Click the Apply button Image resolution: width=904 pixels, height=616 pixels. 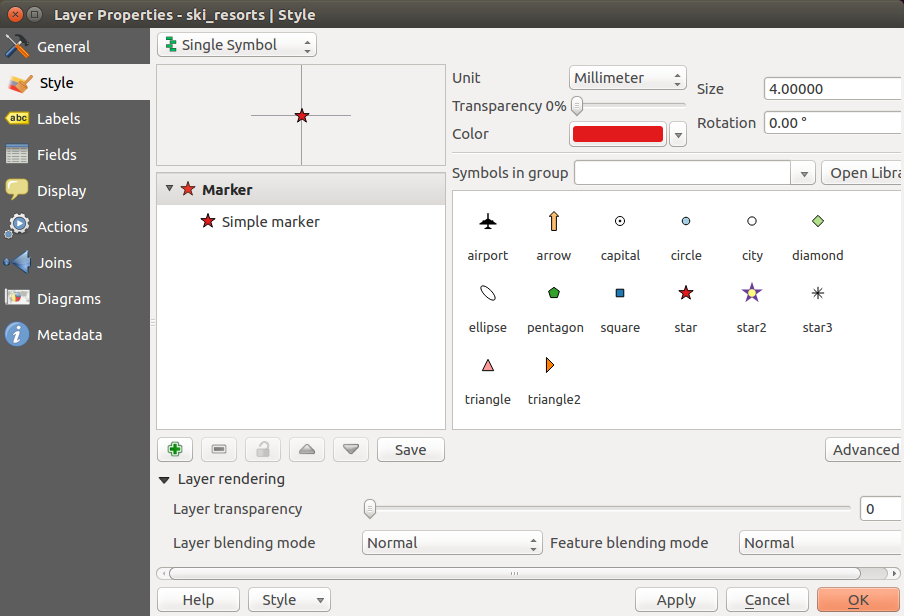[676, 600]
